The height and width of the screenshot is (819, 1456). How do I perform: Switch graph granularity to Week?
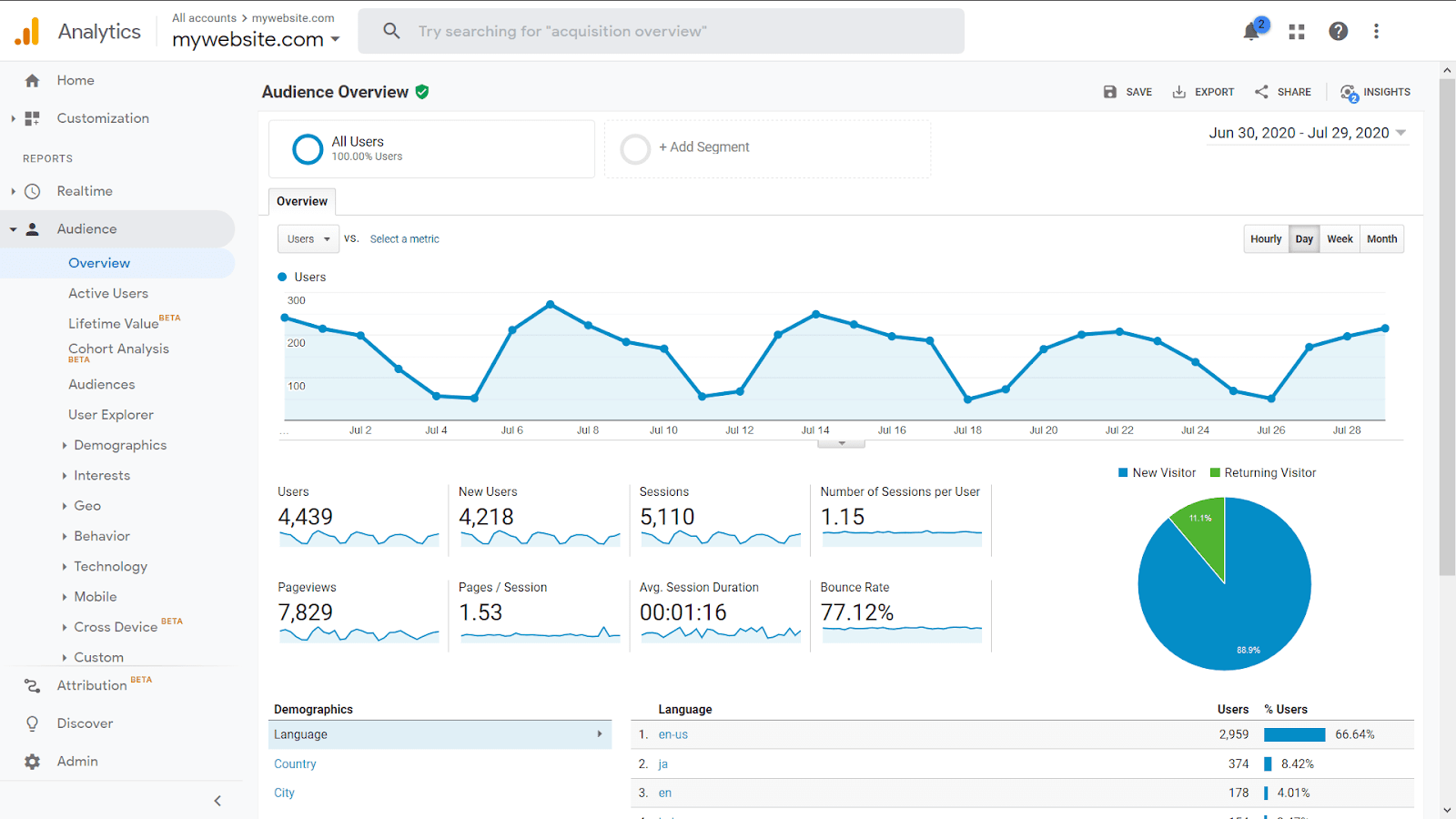pyautogui.click(x=1339, y=238)
